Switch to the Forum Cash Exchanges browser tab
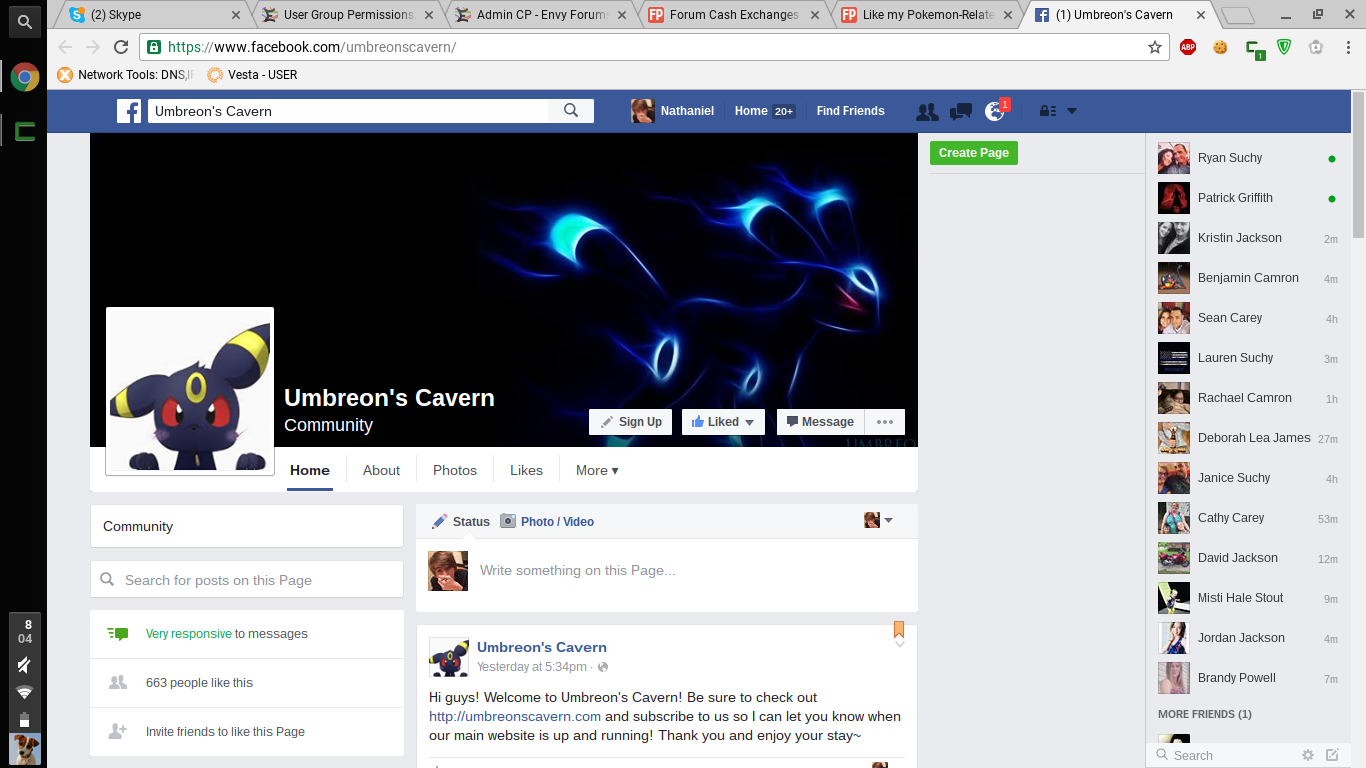The image size is (1366, 768). pyautogui.click(x=734, y=15)
